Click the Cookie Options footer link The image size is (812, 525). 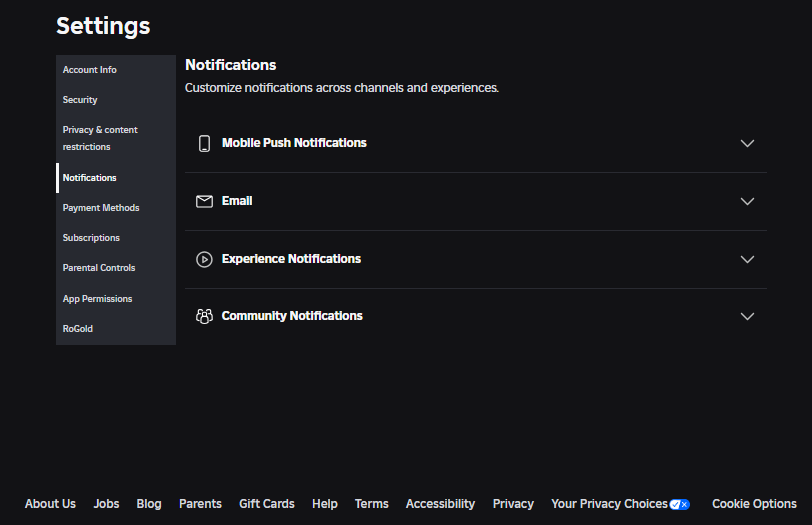pos(754,504)
